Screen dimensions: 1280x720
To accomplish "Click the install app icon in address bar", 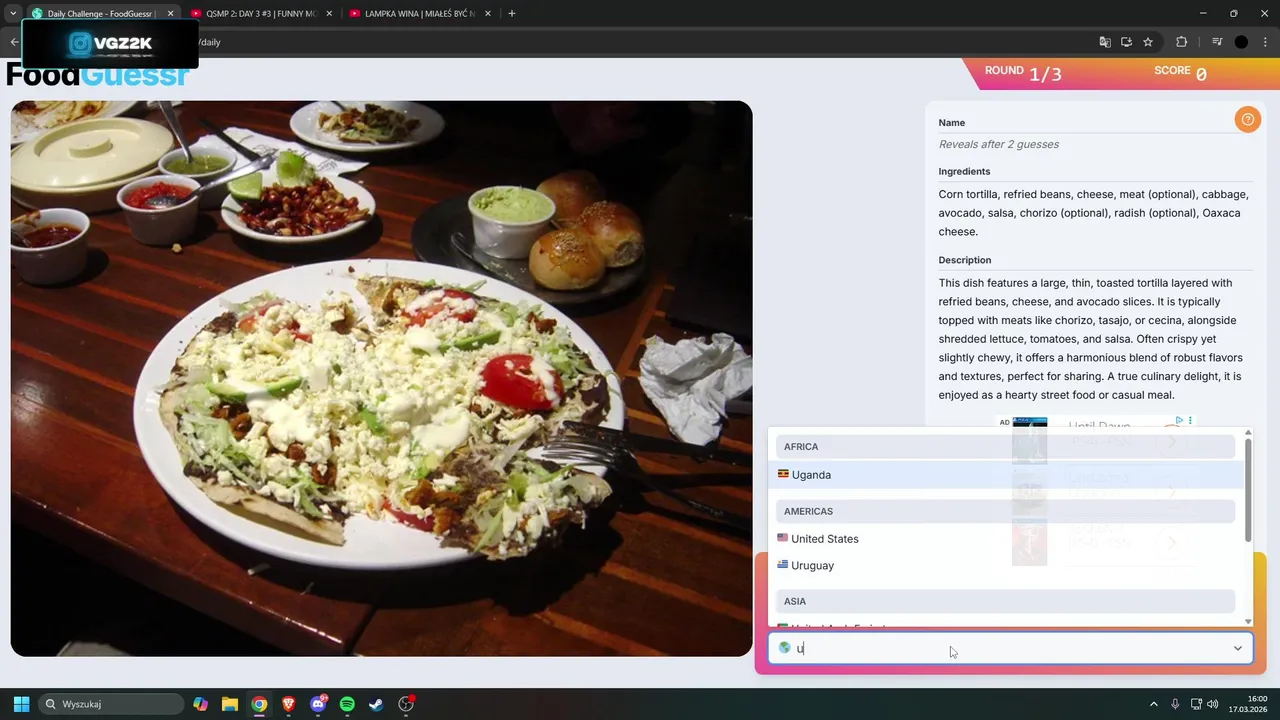I will (x=1126, y=42).
